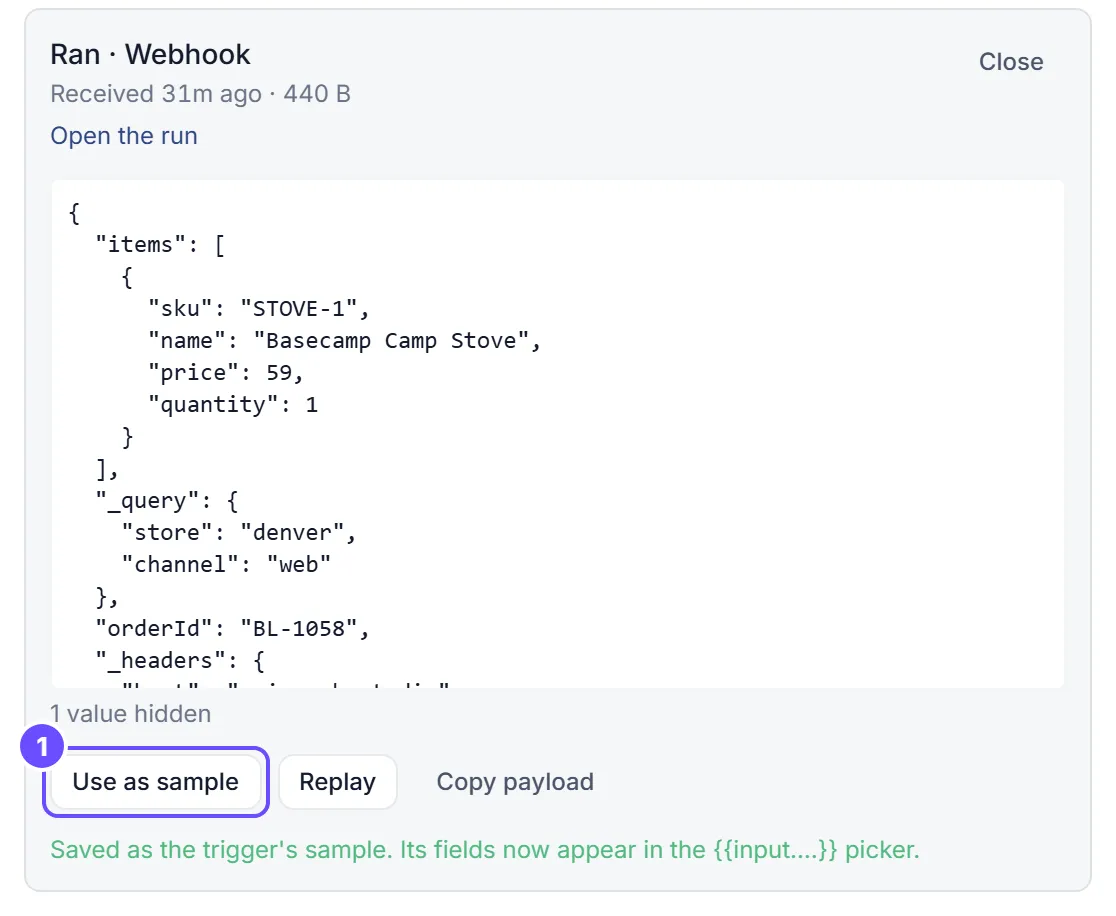Click the green saved-as-sample confirmation message
The width and height of the screenshot is (1116, 916).
(485, 850)
